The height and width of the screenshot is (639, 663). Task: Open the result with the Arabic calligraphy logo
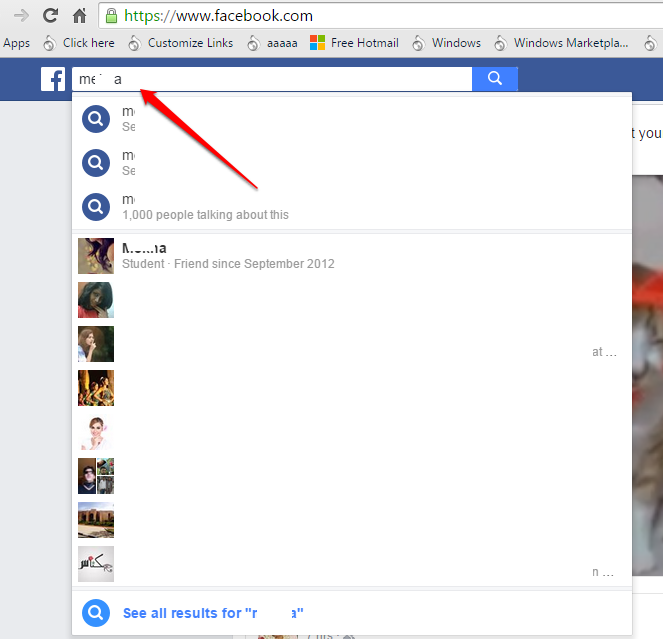pos(352,564)
